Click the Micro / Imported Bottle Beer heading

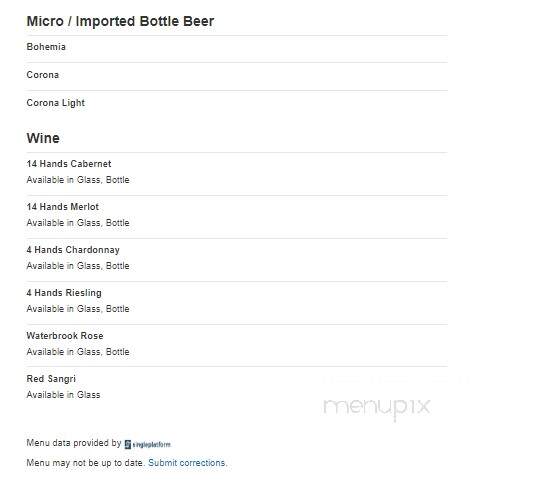click(120, 21)
